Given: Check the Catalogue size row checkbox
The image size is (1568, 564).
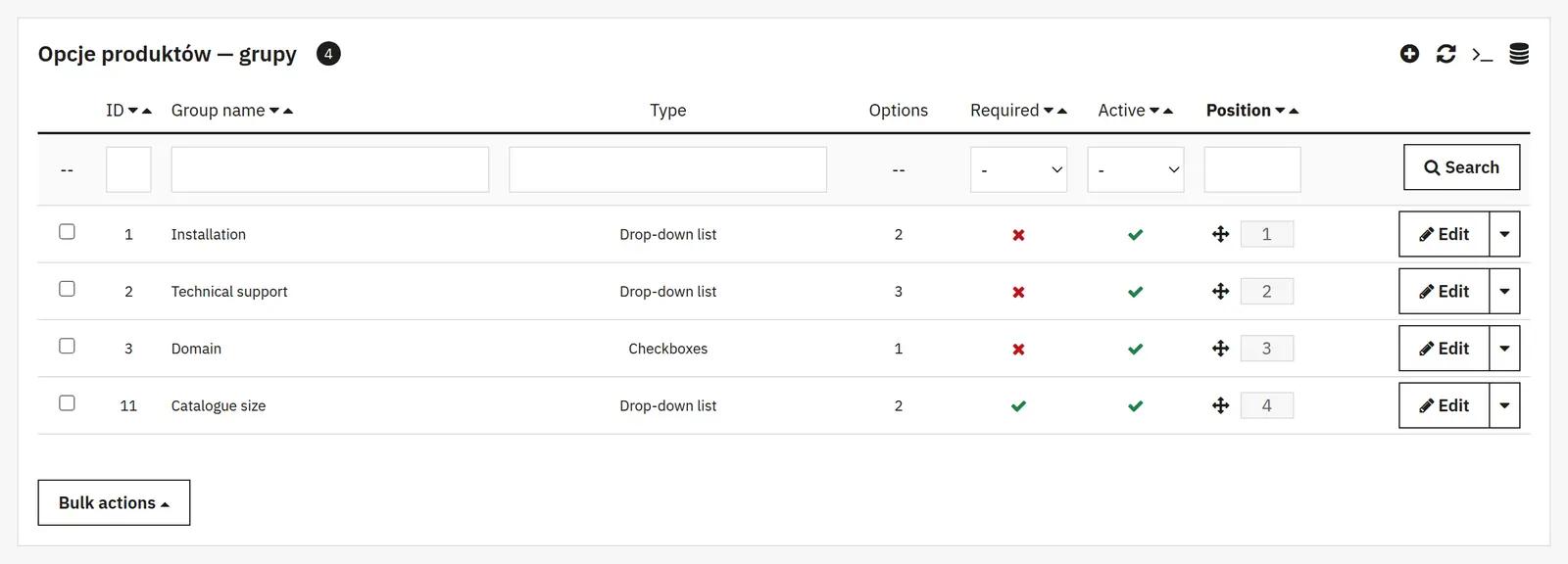Looking at the screenshot, I should pos(67,402).
